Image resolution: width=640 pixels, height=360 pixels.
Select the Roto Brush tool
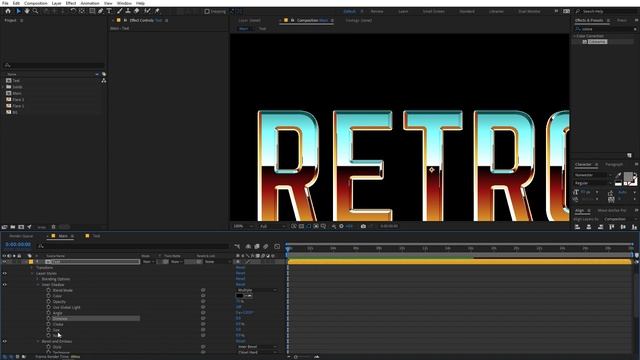point(147,11)
